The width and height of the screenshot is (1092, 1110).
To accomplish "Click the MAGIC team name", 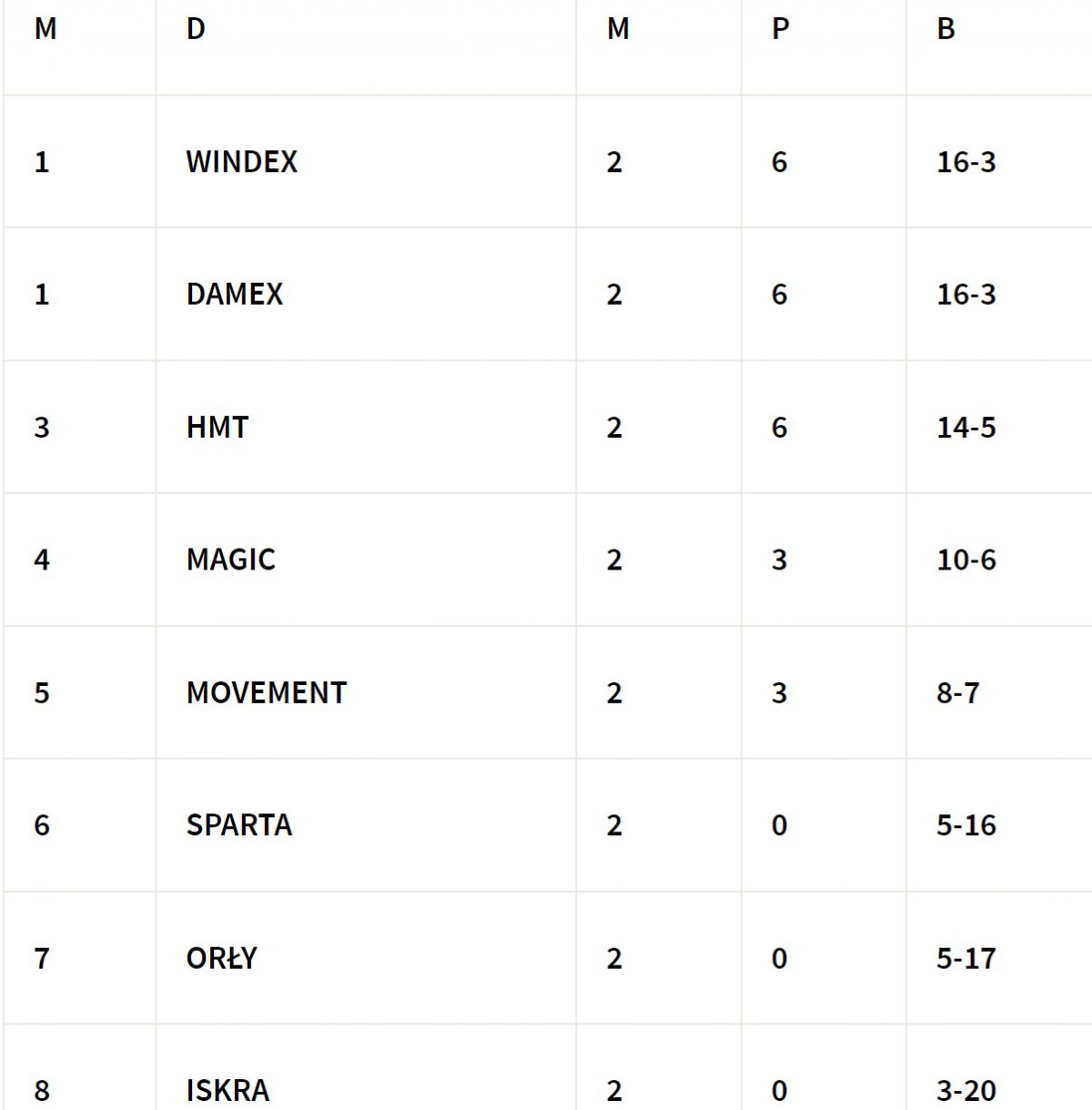I will (230, 560).
